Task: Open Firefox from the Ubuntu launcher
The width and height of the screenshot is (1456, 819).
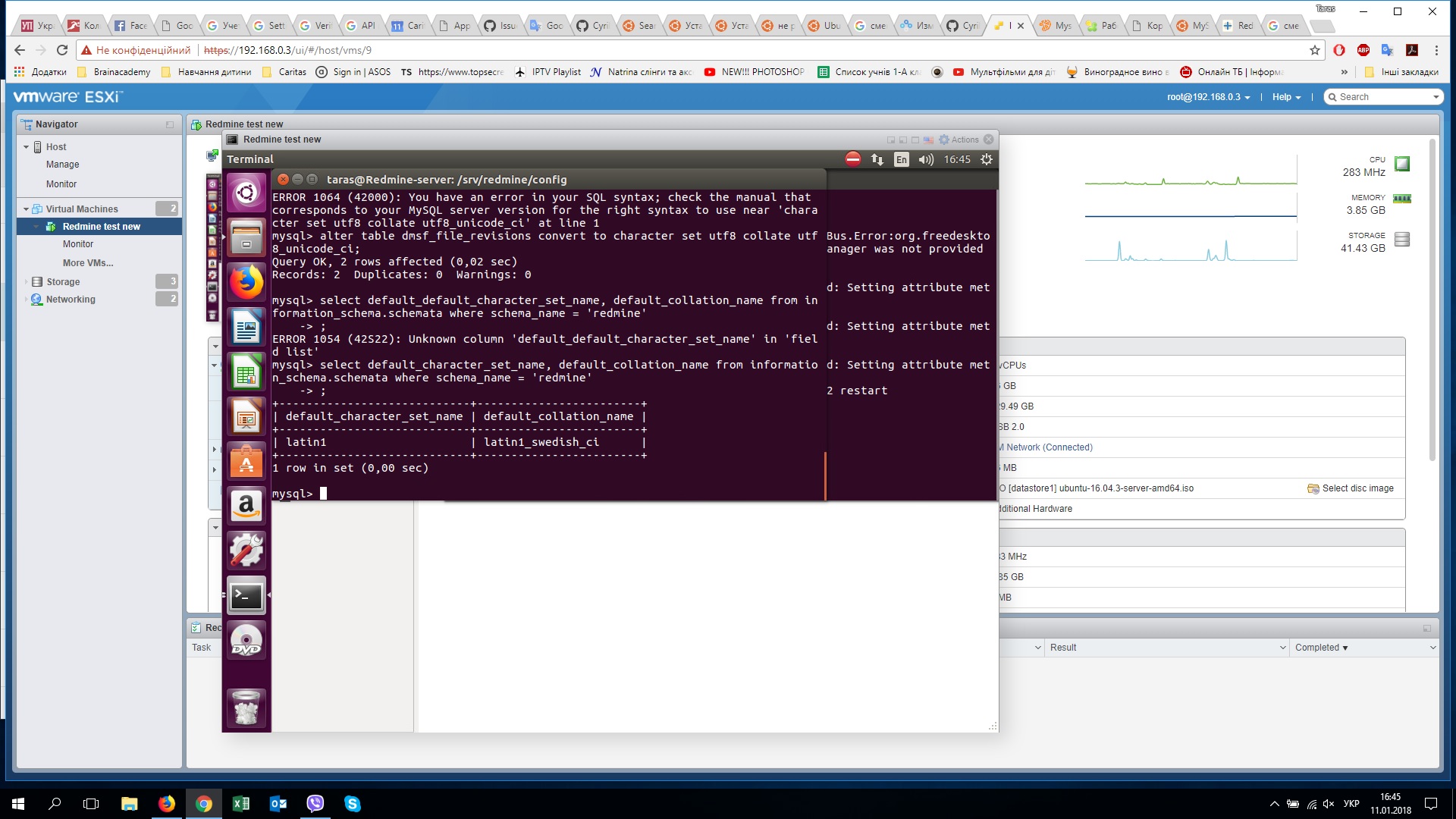Action: click(x=246, y=281)
